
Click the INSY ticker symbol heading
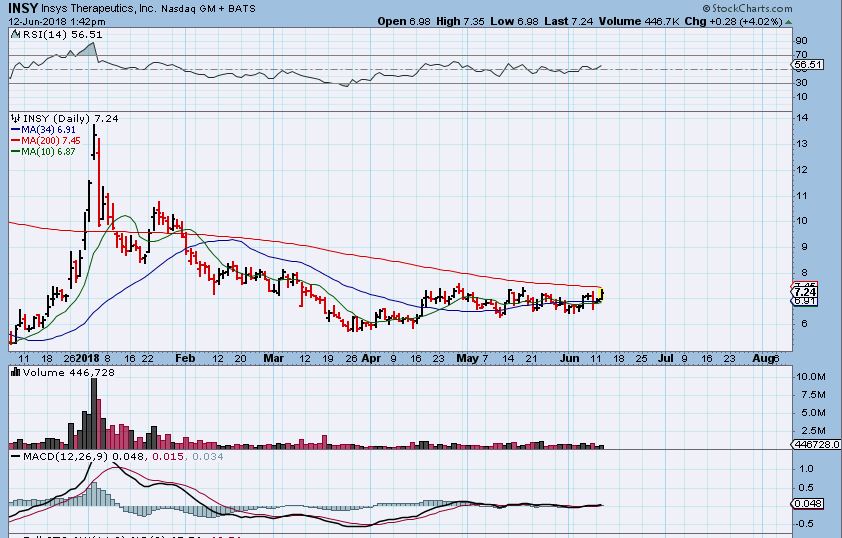coord(23,9)
